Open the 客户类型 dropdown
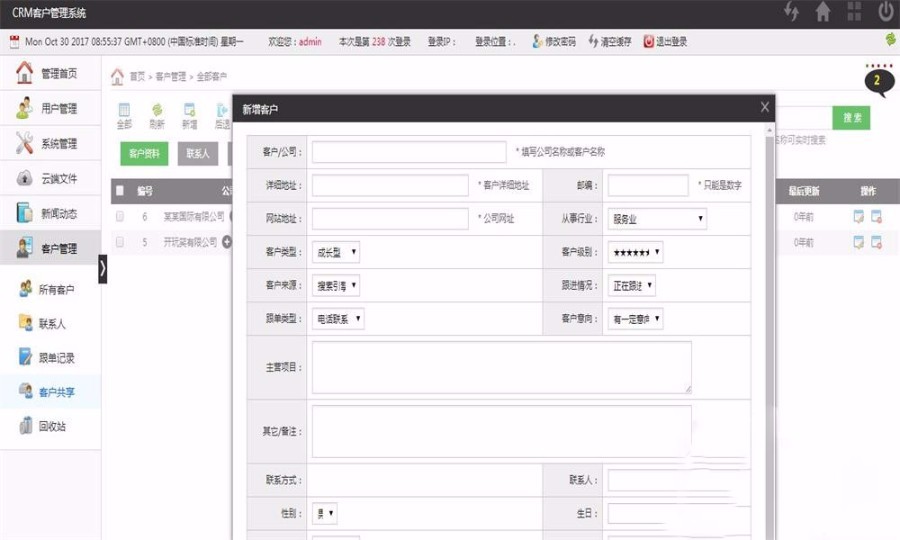Screen dimensions: 900x540 (336, 252)
